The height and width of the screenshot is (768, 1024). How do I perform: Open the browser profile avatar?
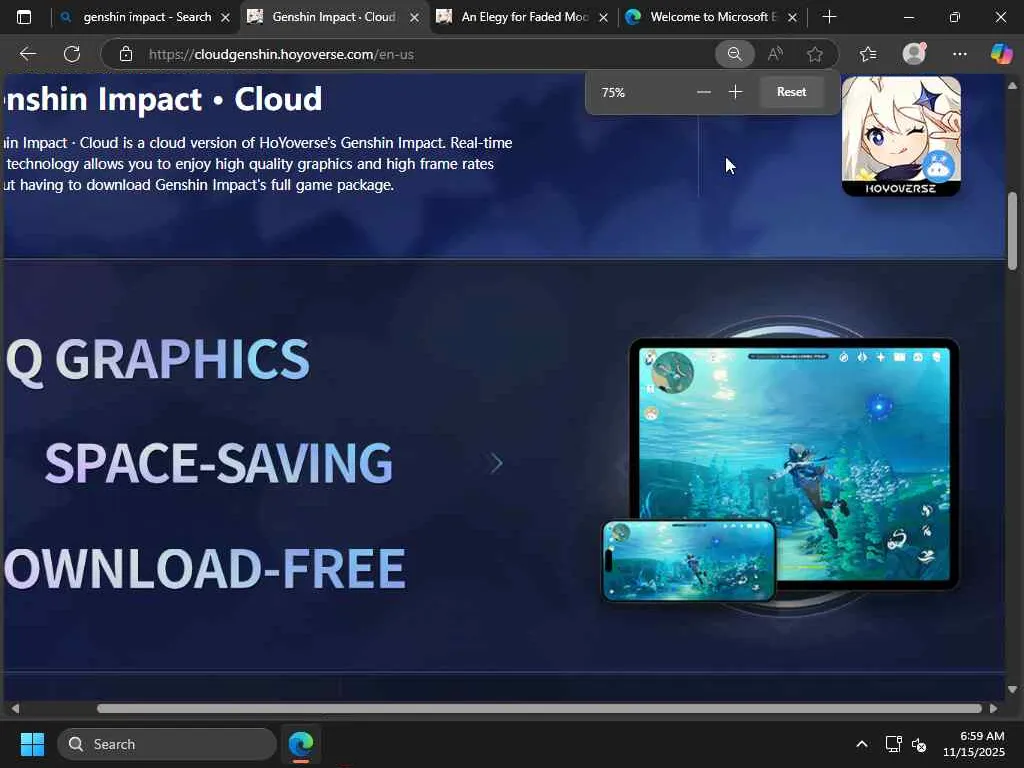click(914, 54)
